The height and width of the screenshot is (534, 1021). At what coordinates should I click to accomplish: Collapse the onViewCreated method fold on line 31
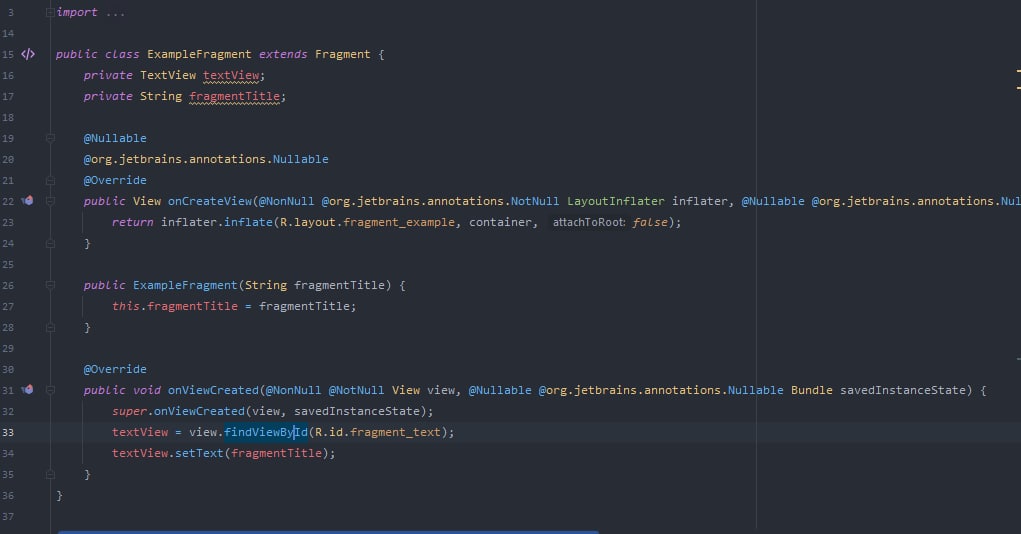point(50,390)
